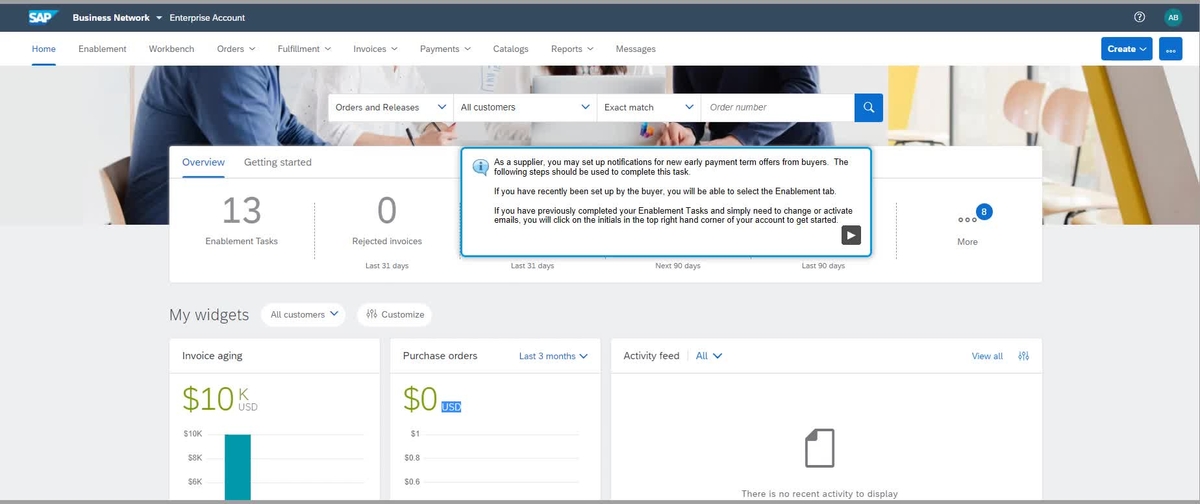Open the Orders and Releases dropdown

pyautogui.click(x=391, y=107)
